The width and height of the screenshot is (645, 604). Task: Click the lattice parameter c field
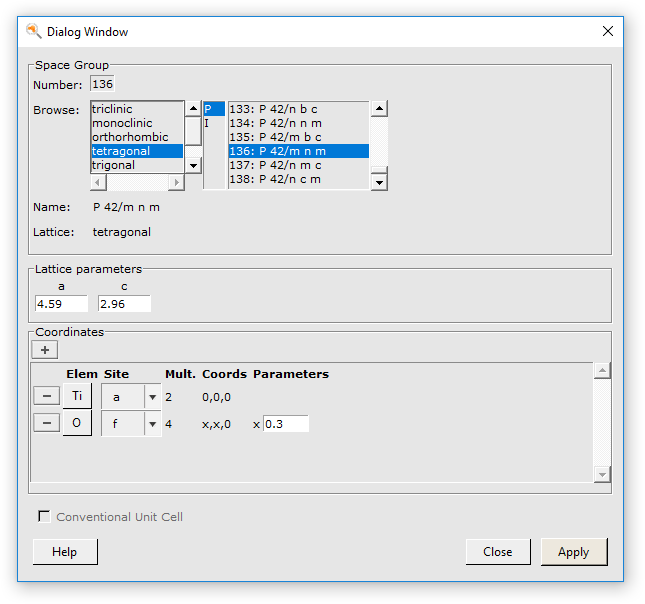[124, 303]
